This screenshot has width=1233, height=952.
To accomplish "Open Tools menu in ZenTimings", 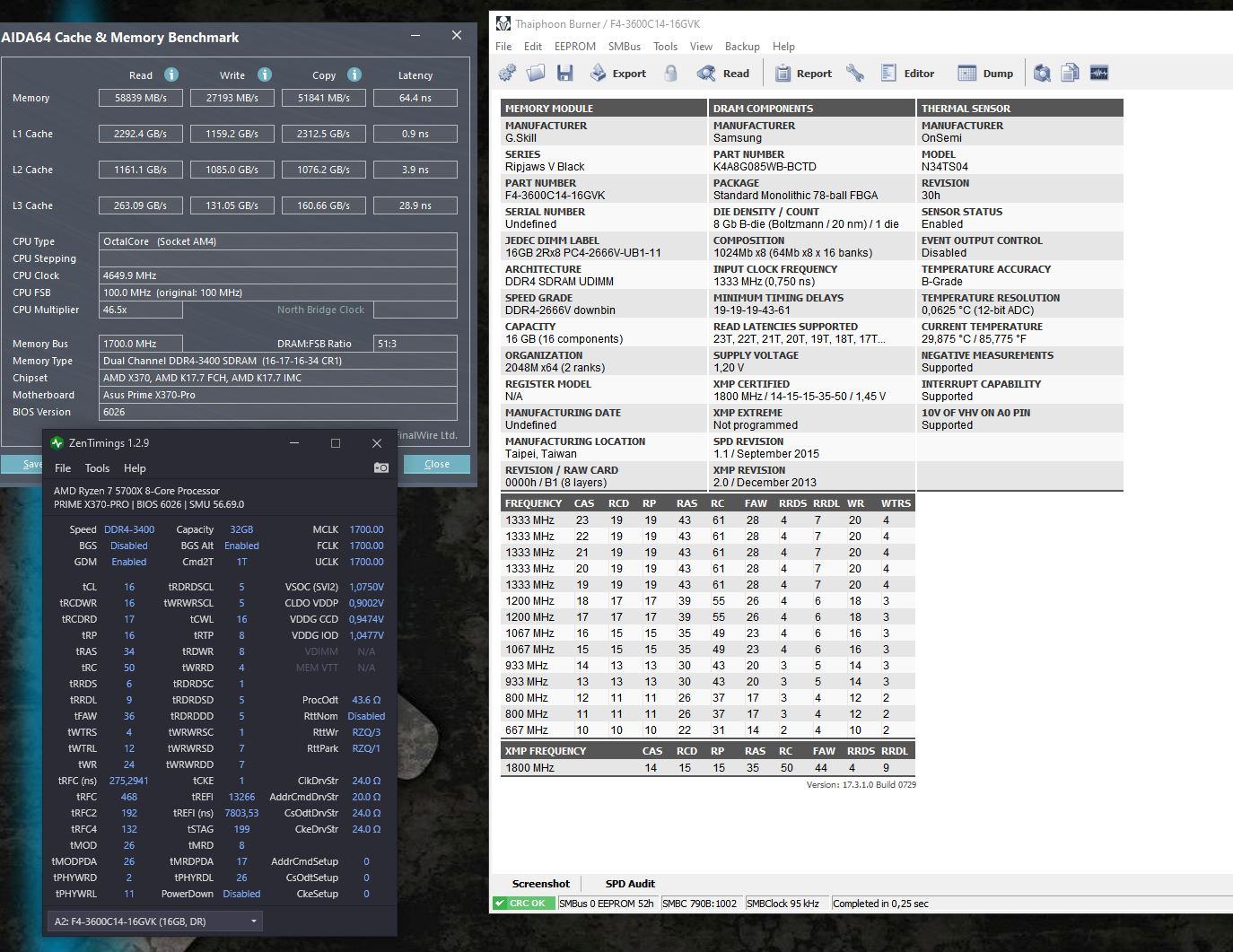I will (x=97, y=467).
